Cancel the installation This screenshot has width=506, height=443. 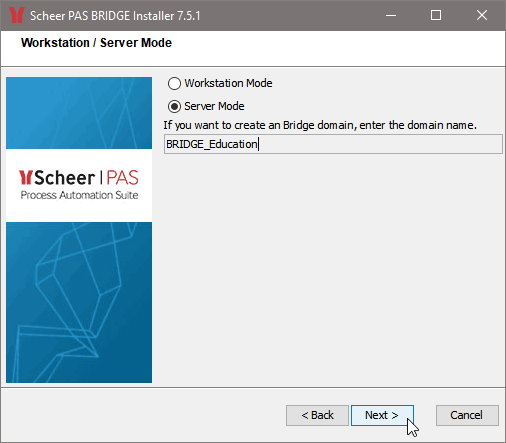[x=467, y=415]
